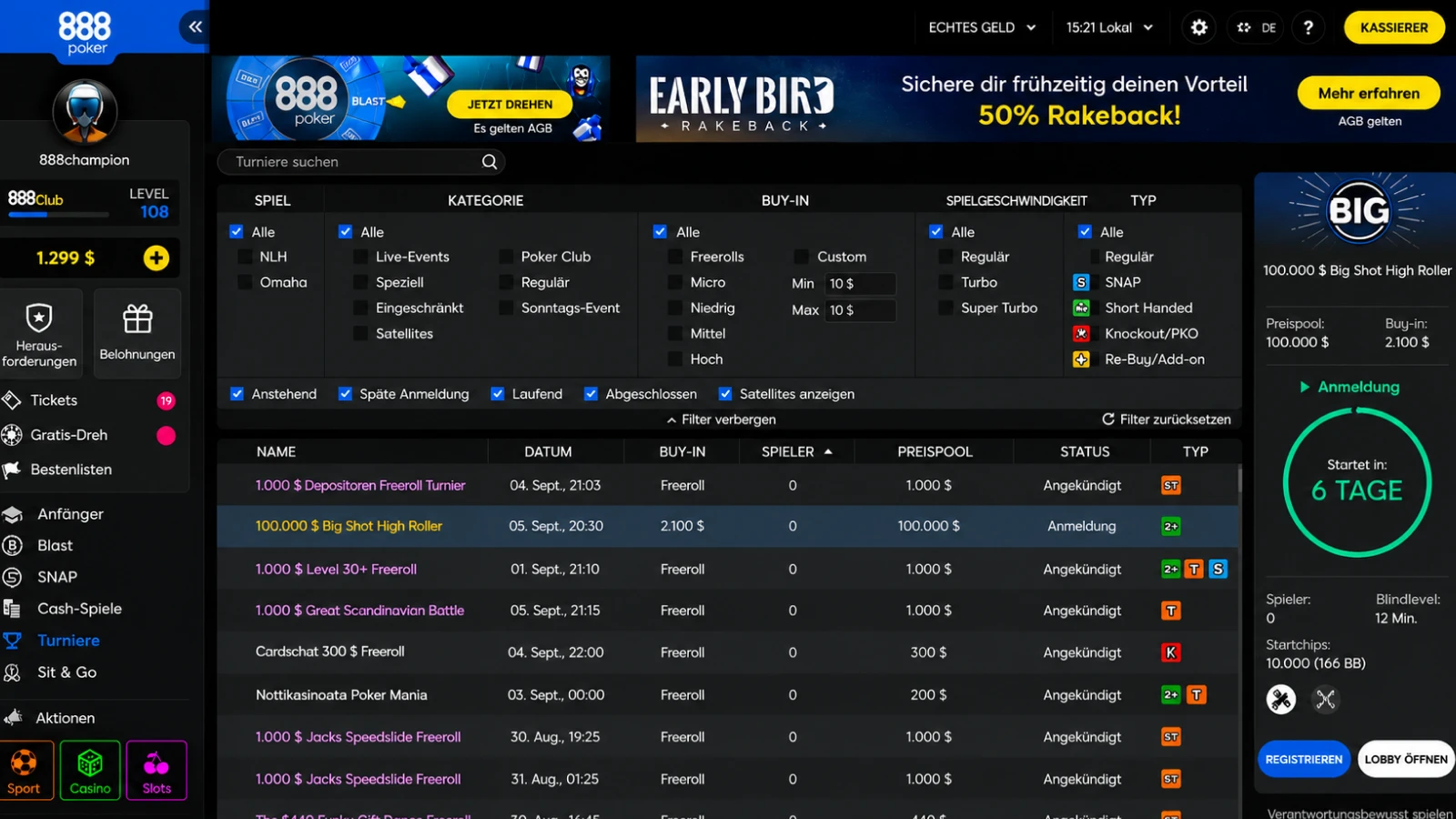The image size is (1456, 819).
Task: Select Anfänger in sidebar
Action: coord(69,514)
